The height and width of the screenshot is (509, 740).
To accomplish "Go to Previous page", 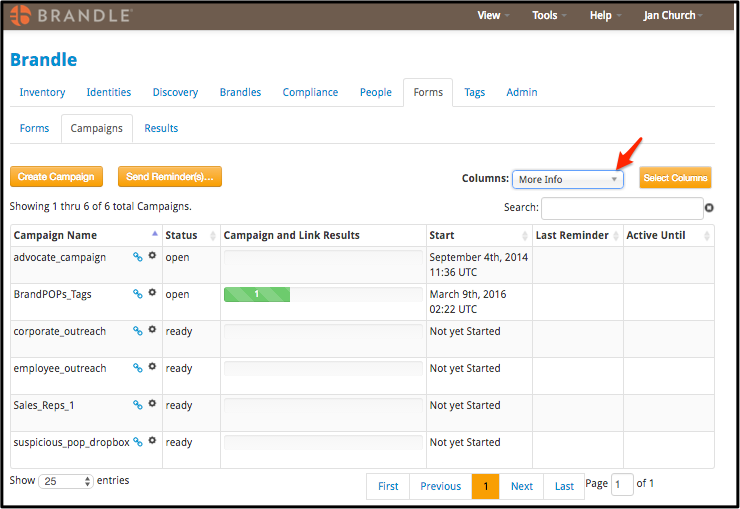I will 441,486.
